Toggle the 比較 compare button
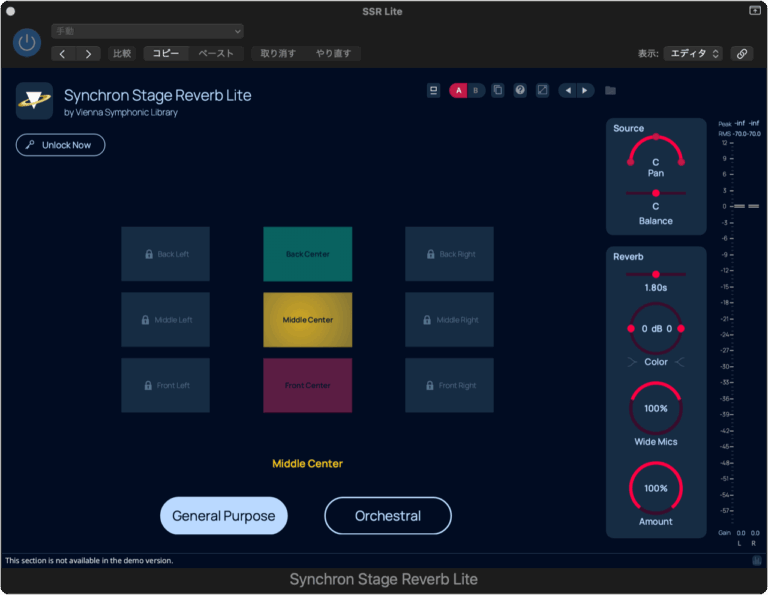This screenshot has width=768, height=595. pyautogui.click(x=122, y=54)
